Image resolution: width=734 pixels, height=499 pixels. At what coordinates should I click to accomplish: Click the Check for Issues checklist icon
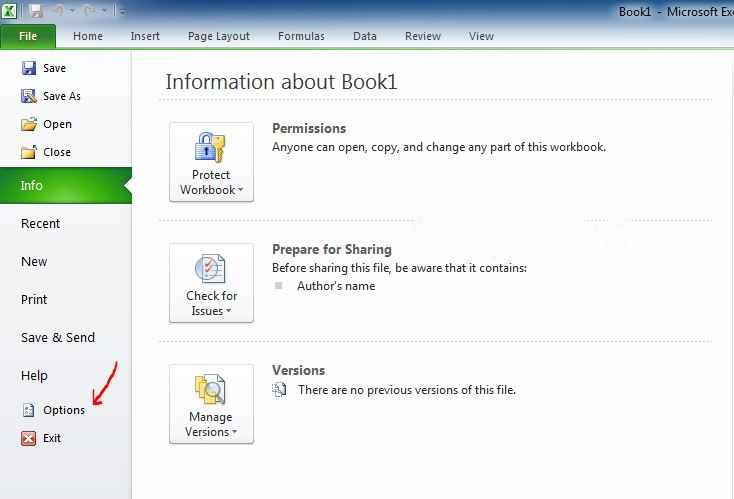coord(210,268)
